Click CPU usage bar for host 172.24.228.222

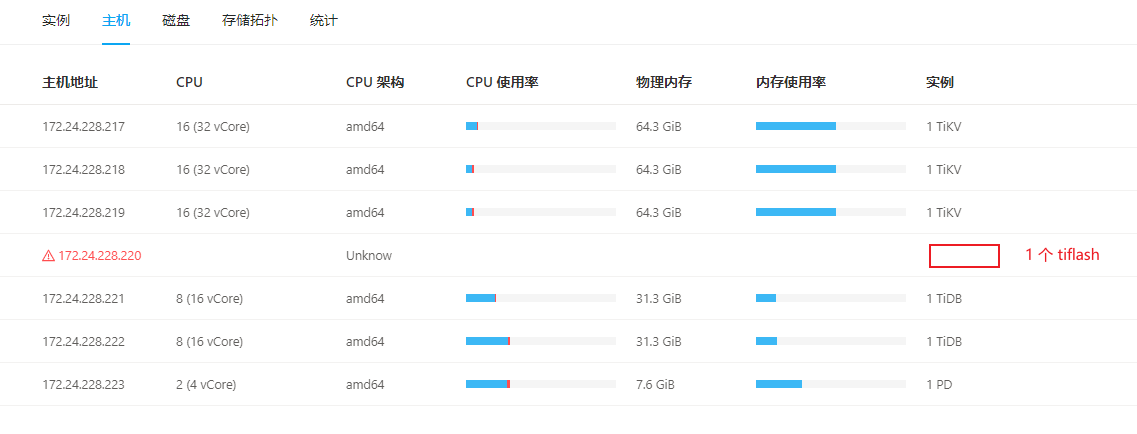tap(540, 341)
